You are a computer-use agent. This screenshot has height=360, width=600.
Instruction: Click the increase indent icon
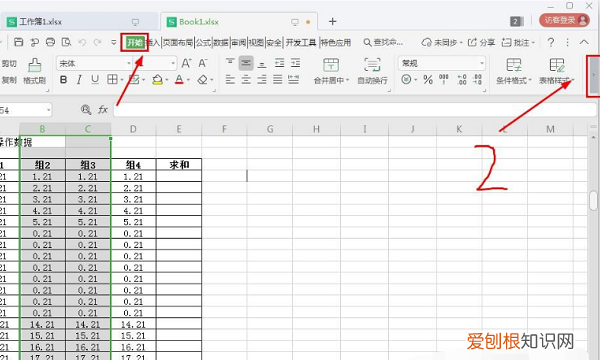click(295, 63)
